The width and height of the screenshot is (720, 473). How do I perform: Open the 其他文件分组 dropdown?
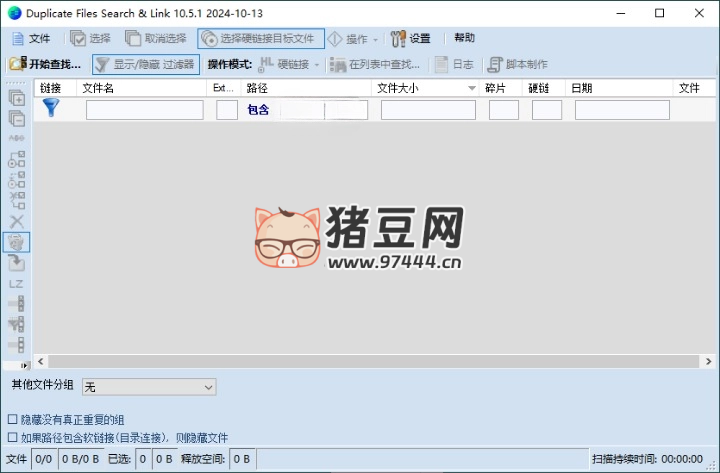148,386
